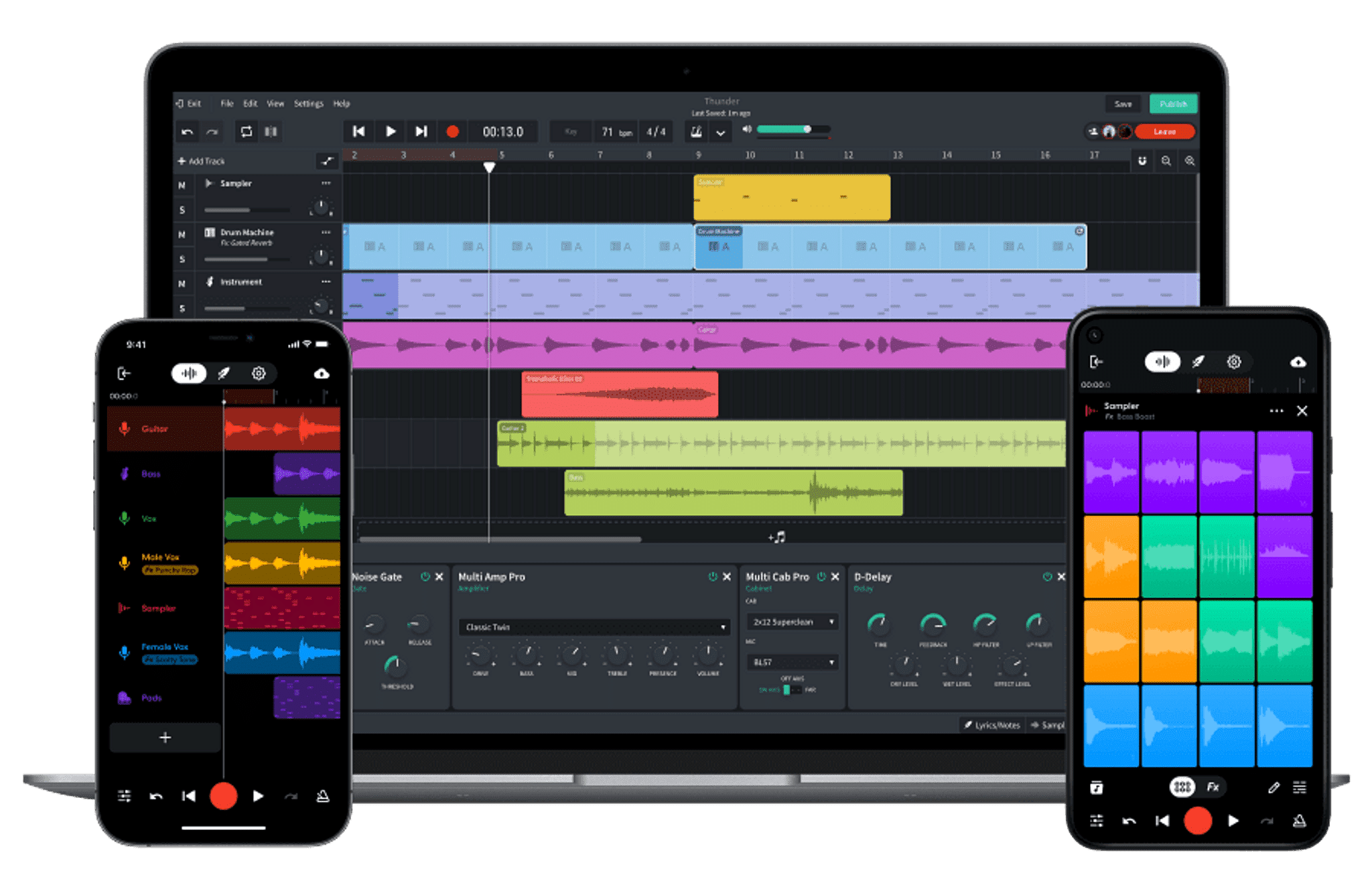The width and height of the screenshot is (1372, 889).
Task: Open the Drum Machine track options ellipsis
Action: tap(326, 232)
